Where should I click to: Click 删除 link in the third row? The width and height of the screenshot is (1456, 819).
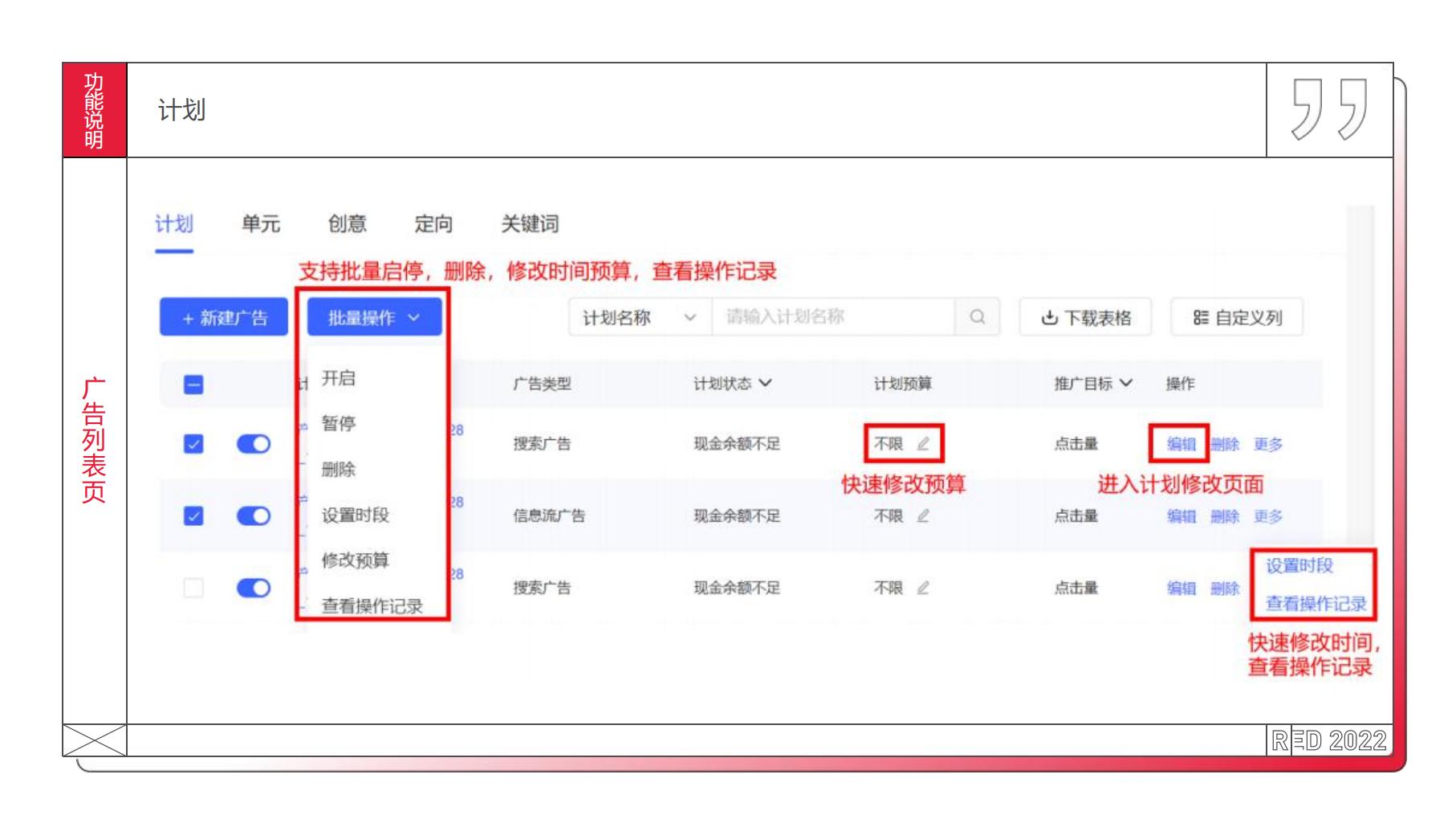1225,589
